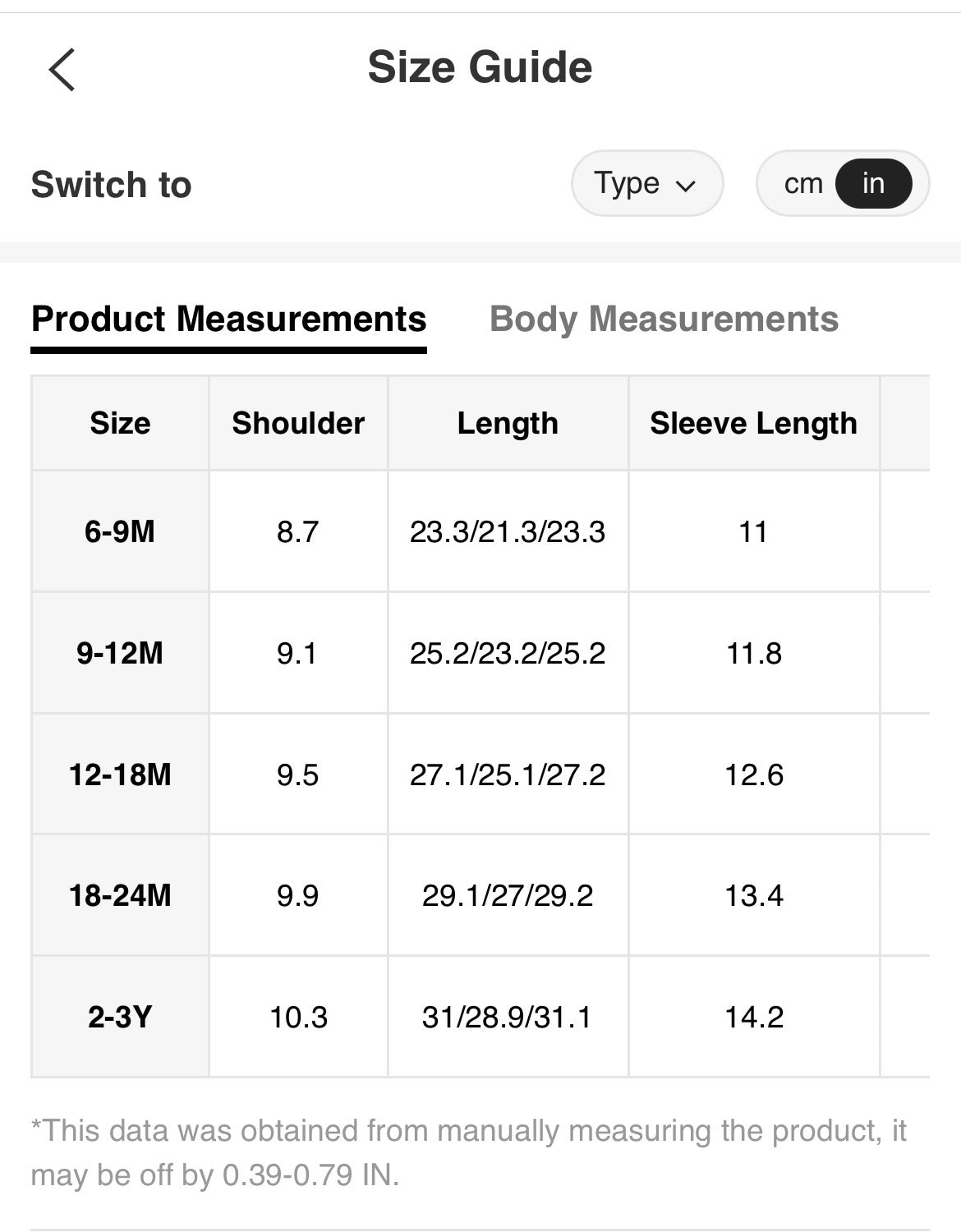Click the Size Guide title
Viewport: 961px width, 1232px height.
point(480,67)
